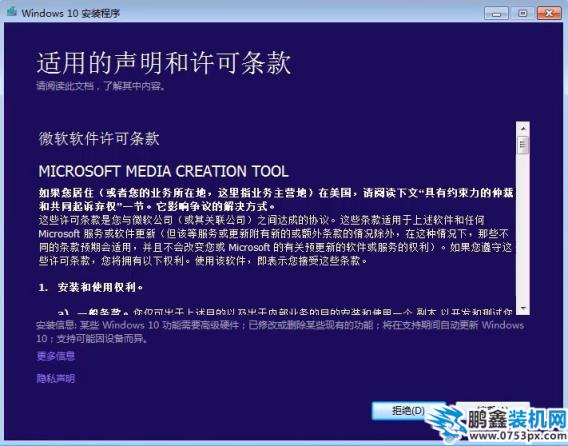The height and width of the screenshot is (446, 568).
Task: Click the MICROSOFT MEDIA CREATION TOOL heading
Action: (163, 171)
